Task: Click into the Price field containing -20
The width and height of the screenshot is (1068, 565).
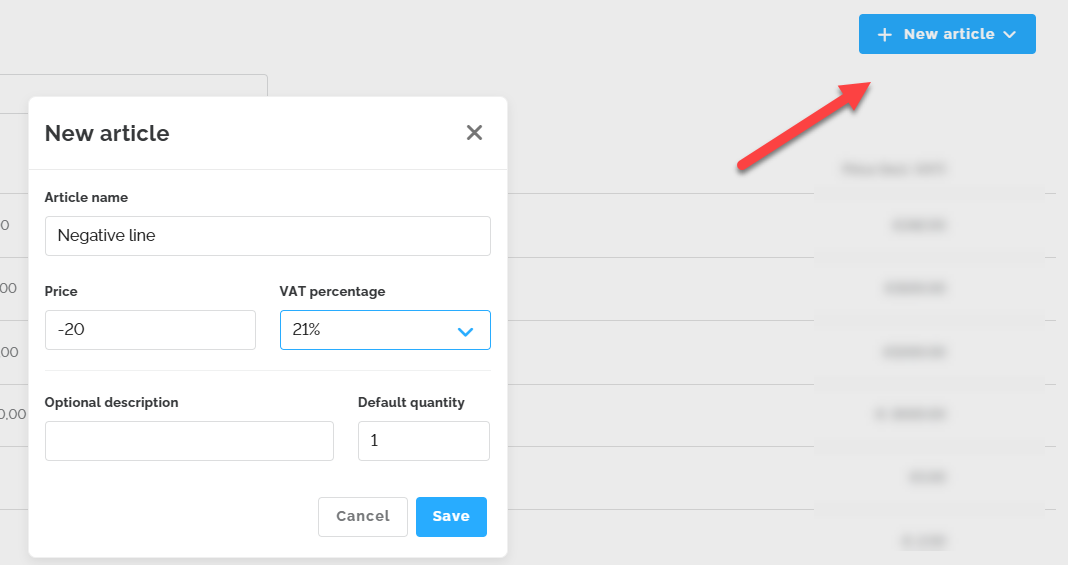Action: click(150, 330)
